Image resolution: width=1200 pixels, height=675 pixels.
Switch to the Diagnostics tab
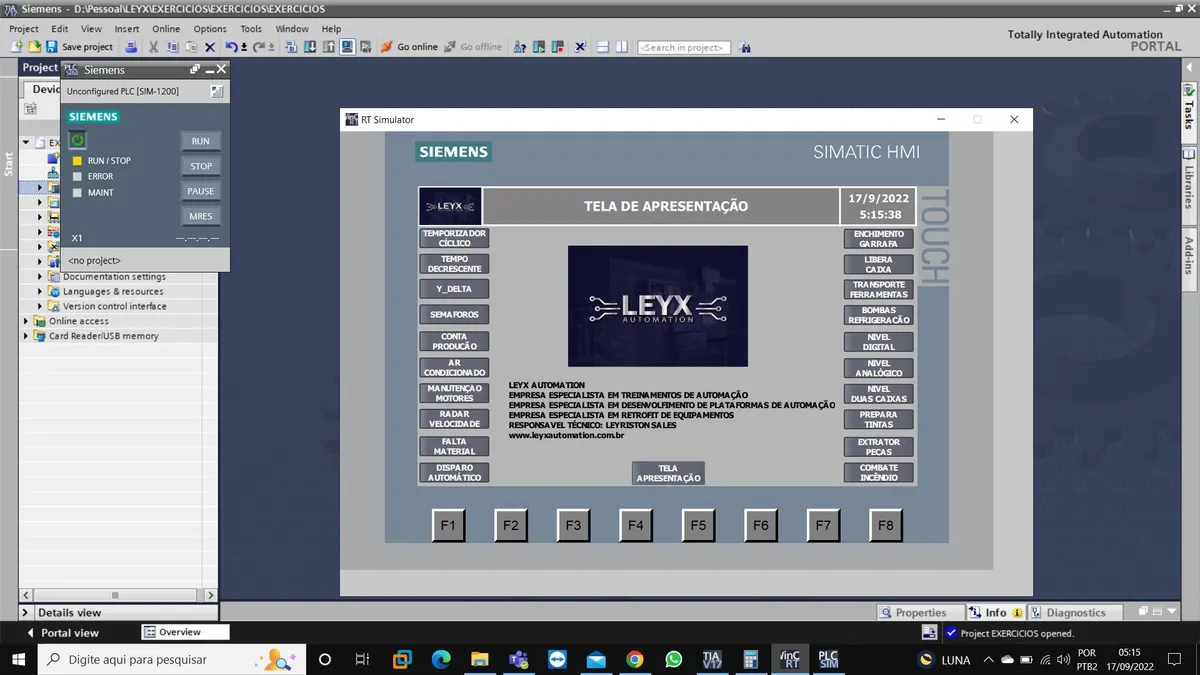point(1069,612)
